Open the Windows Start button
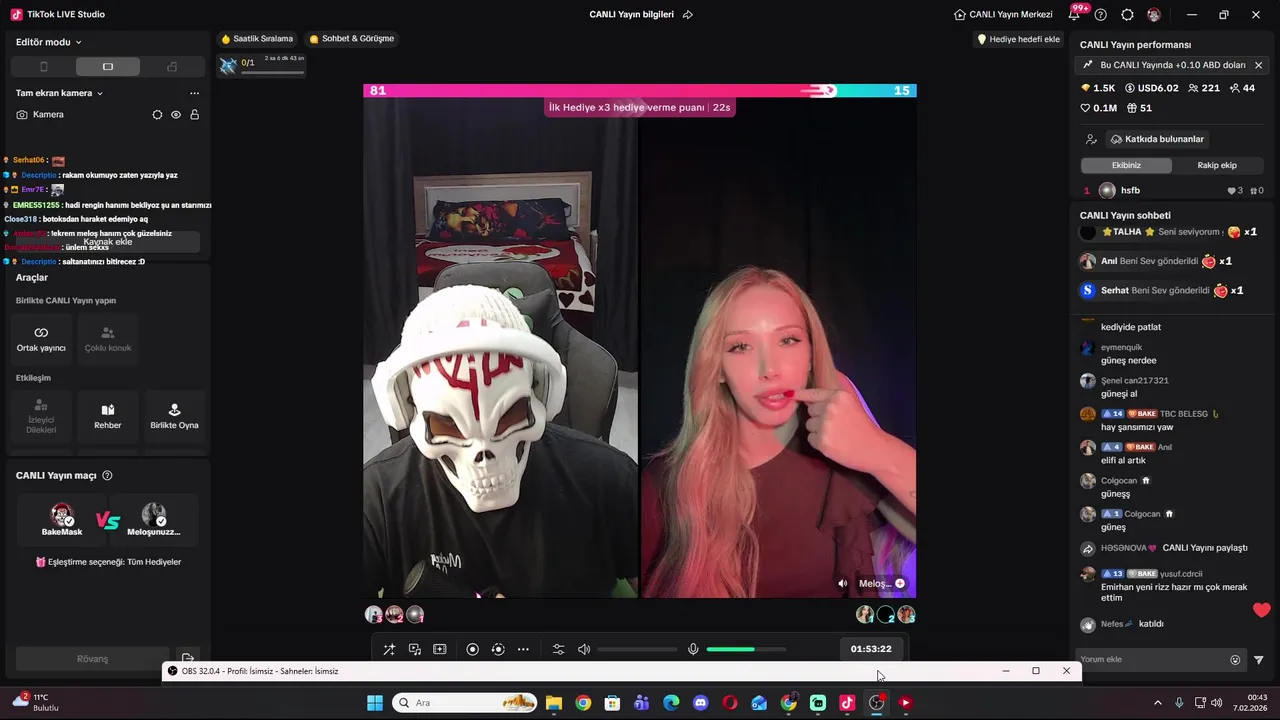Image resolution: width=1280 pixels, height=720 pixels. tap(375, 703)
